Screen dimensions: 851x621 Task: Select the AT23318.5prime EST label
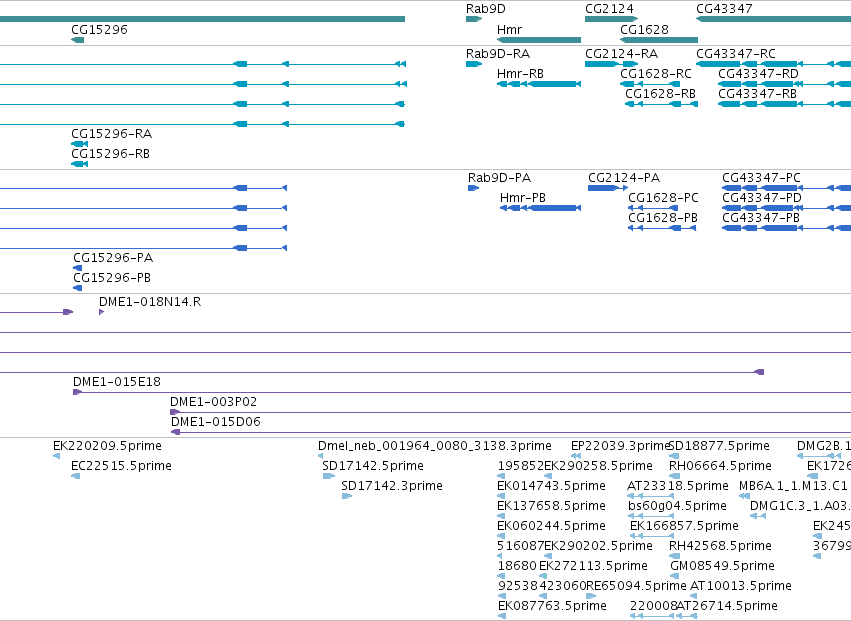click(677, 486)
